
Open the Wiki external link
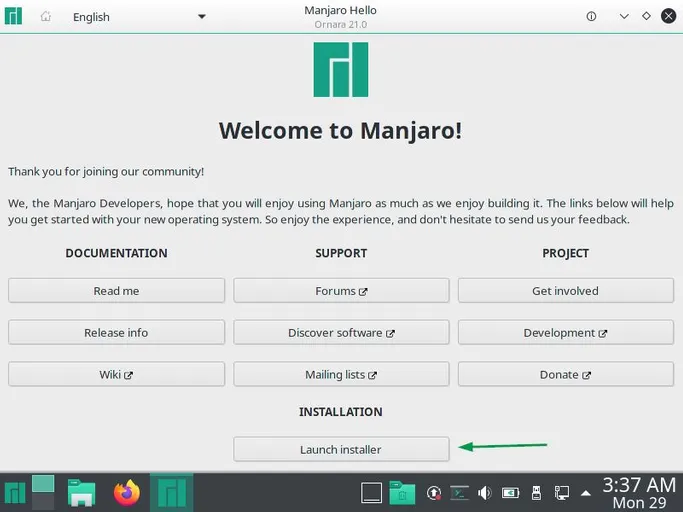pos(116,375)
